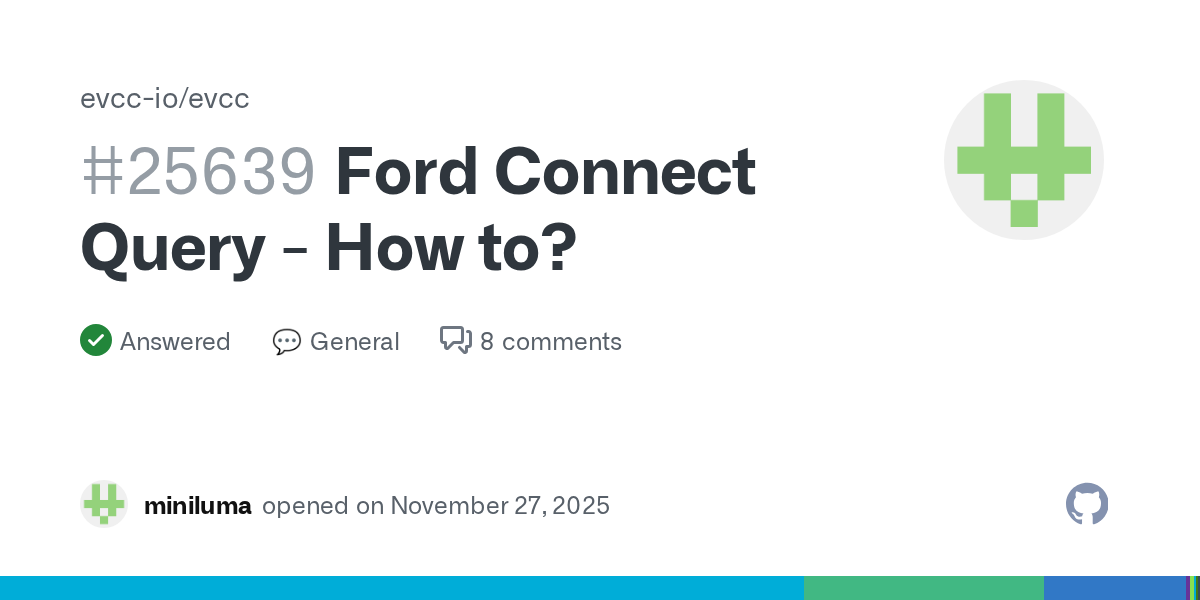The width and height of the screenshot is (1200, 600).
Task: Click the General category speech bubble icon
Action: click(287, 342)
